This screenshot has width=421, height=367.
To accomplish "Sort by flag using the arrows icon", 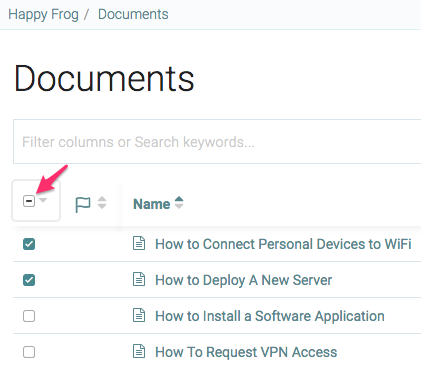I will point(102,203).
